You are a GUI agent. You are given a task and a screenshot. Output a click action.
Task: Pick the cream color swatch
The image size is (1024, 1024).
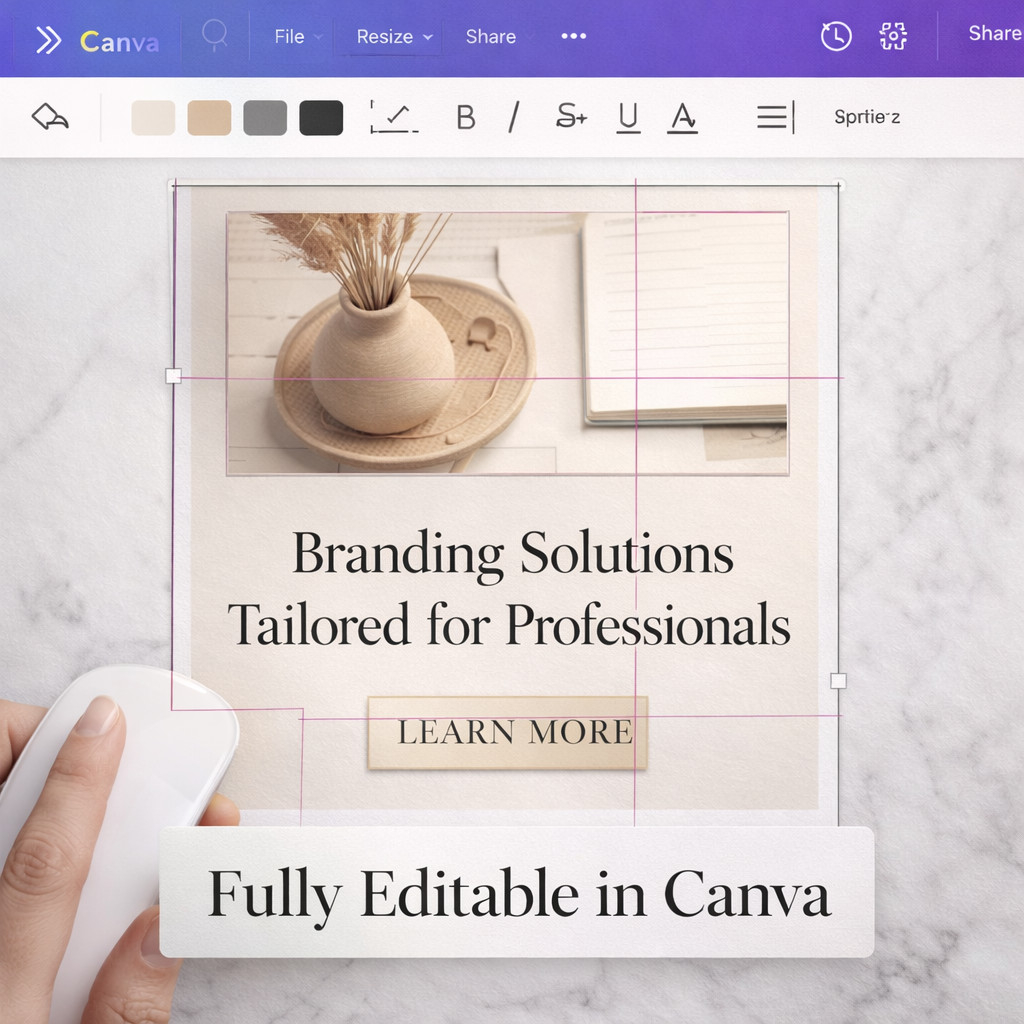[x=153, y=118]
